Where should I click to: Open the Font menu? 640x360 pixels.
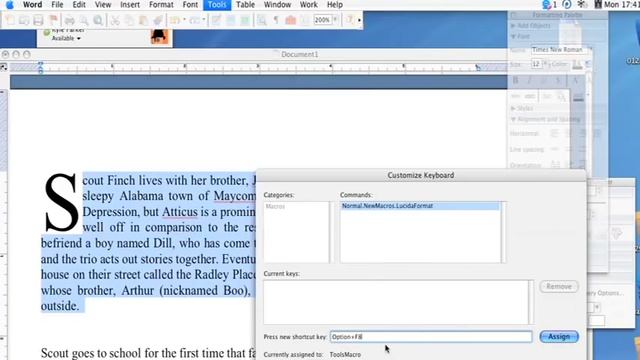[190, 5]
